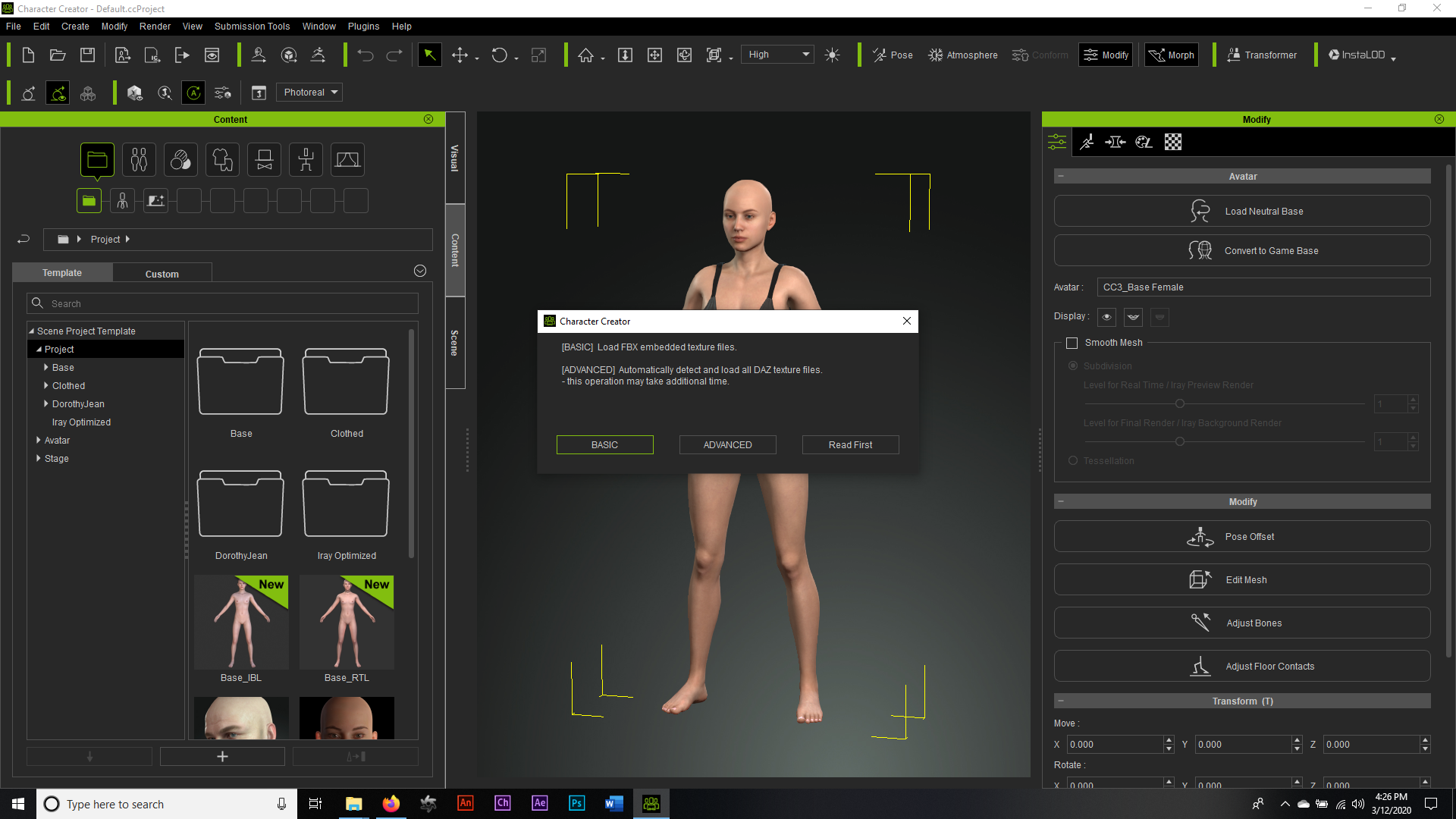Select the Tessellation radio button
Viewport: 1456px width, 819px height.
click(1072, 460)
